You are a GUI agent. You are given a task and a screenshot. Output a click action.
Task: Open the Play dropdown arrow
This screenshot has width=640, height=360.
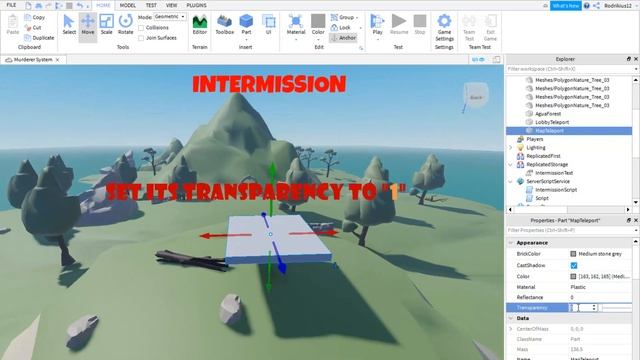(x=377, y=40)
